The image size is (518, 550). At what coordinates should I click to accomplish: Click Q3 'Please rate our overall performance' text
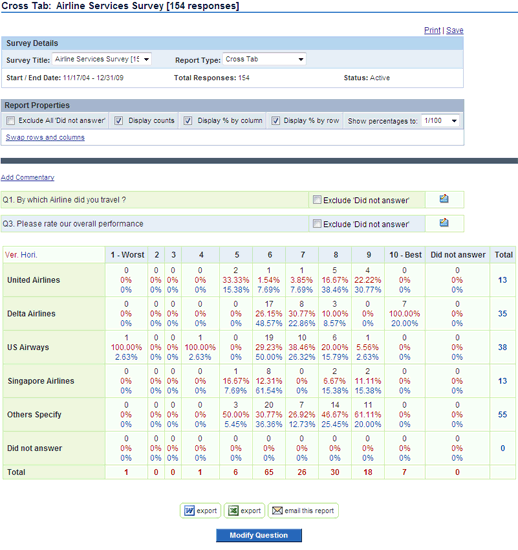pyautogui.click(x=73, y=224)
